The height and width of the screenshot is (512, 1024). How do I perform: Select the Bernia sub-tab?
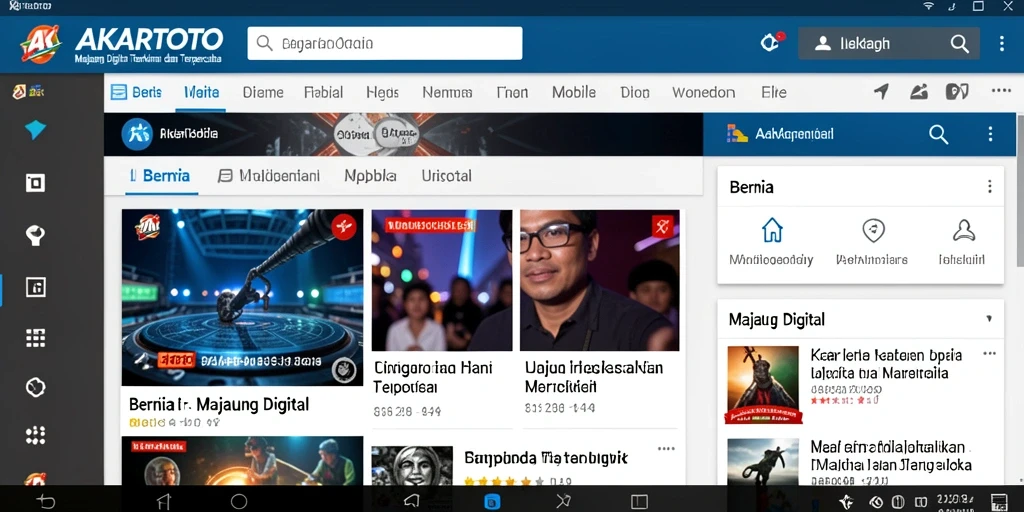pos(161,176)
